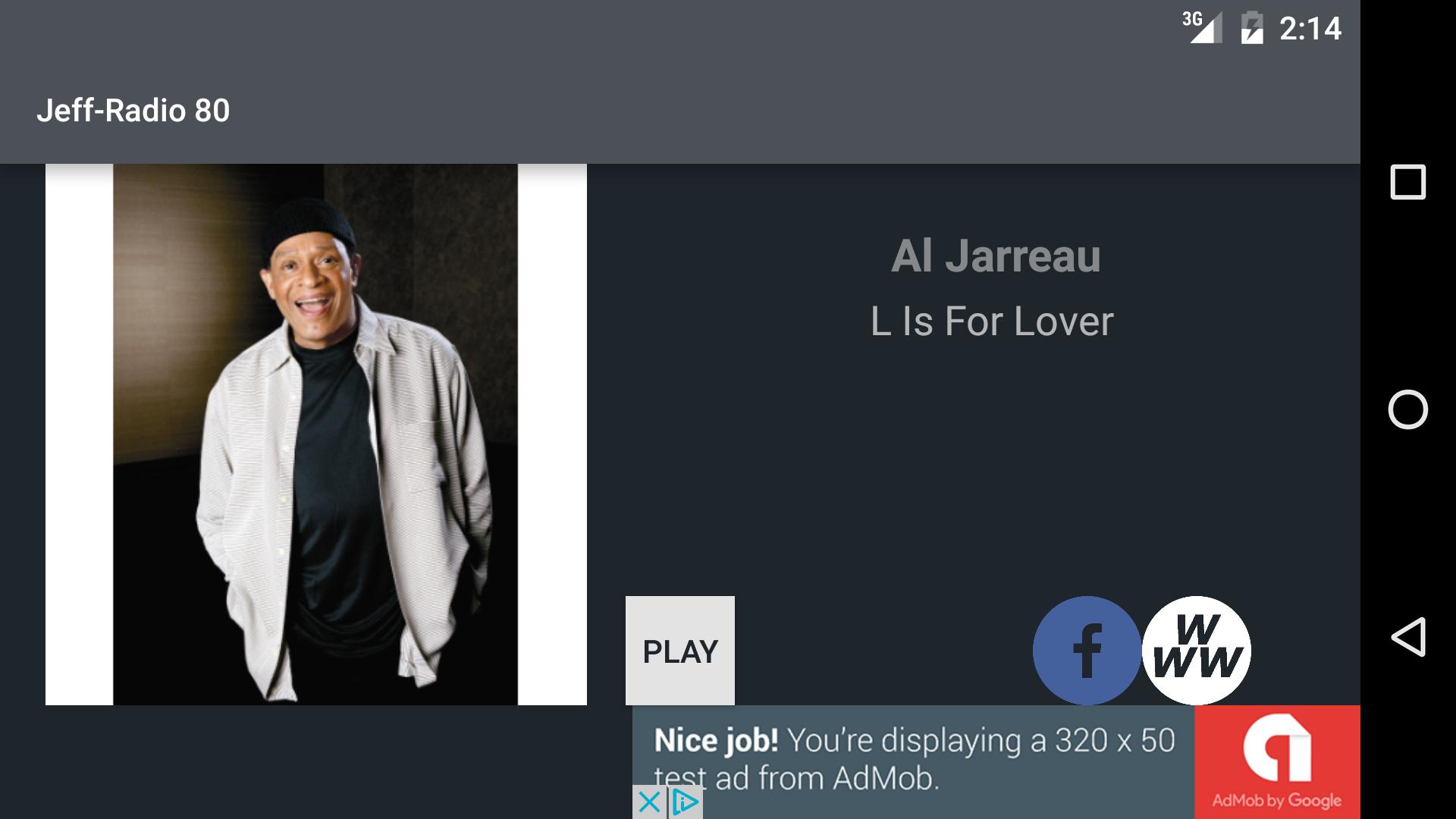Image resolution: width=1456 pixels, height=819 pixels.
Task: Click the Al Jarreau artist name
Action: click(x=996, y=256)
